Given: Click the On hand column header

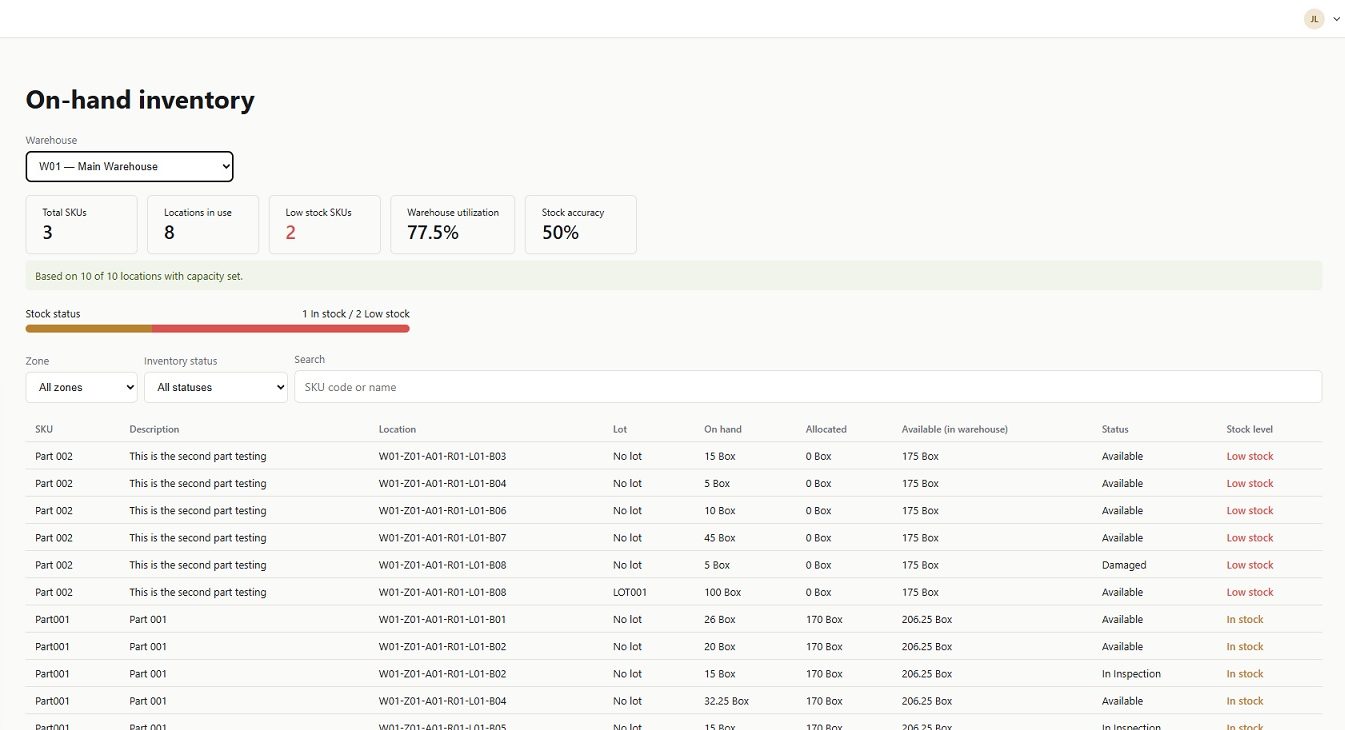Looking at the screenshot, I should pyautogui.click(x=723, y=429).
